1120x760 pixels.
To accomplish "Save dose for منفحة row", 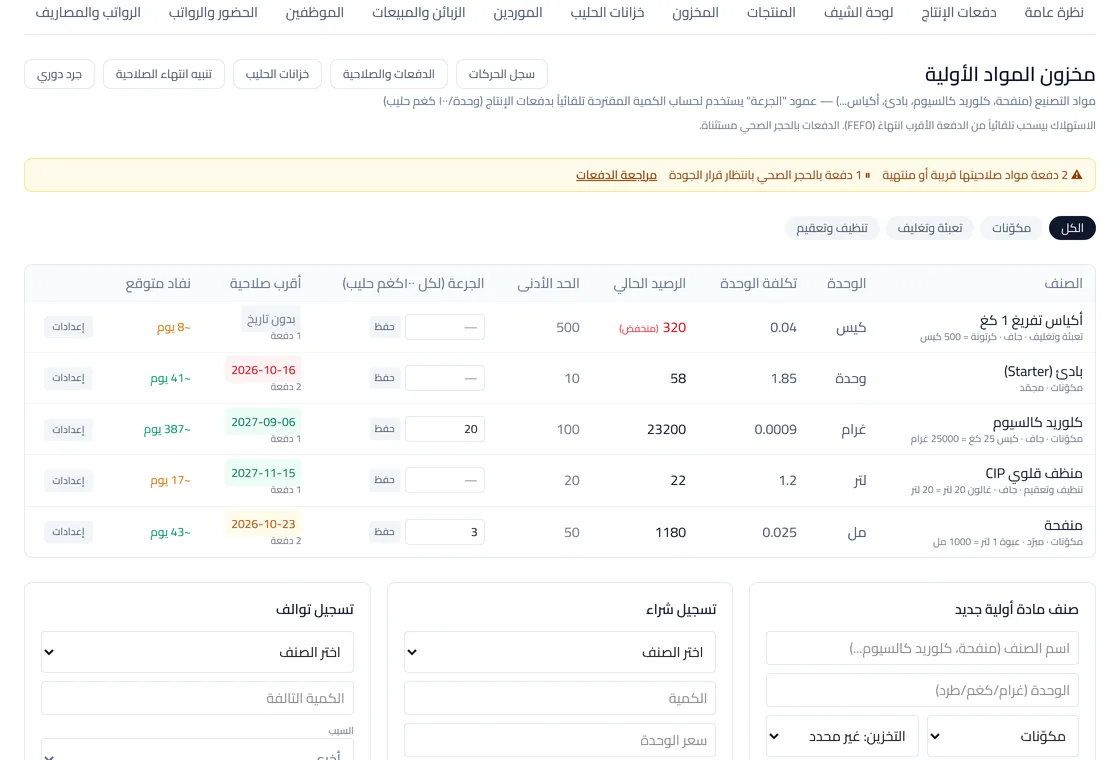I will click(384, 532).
